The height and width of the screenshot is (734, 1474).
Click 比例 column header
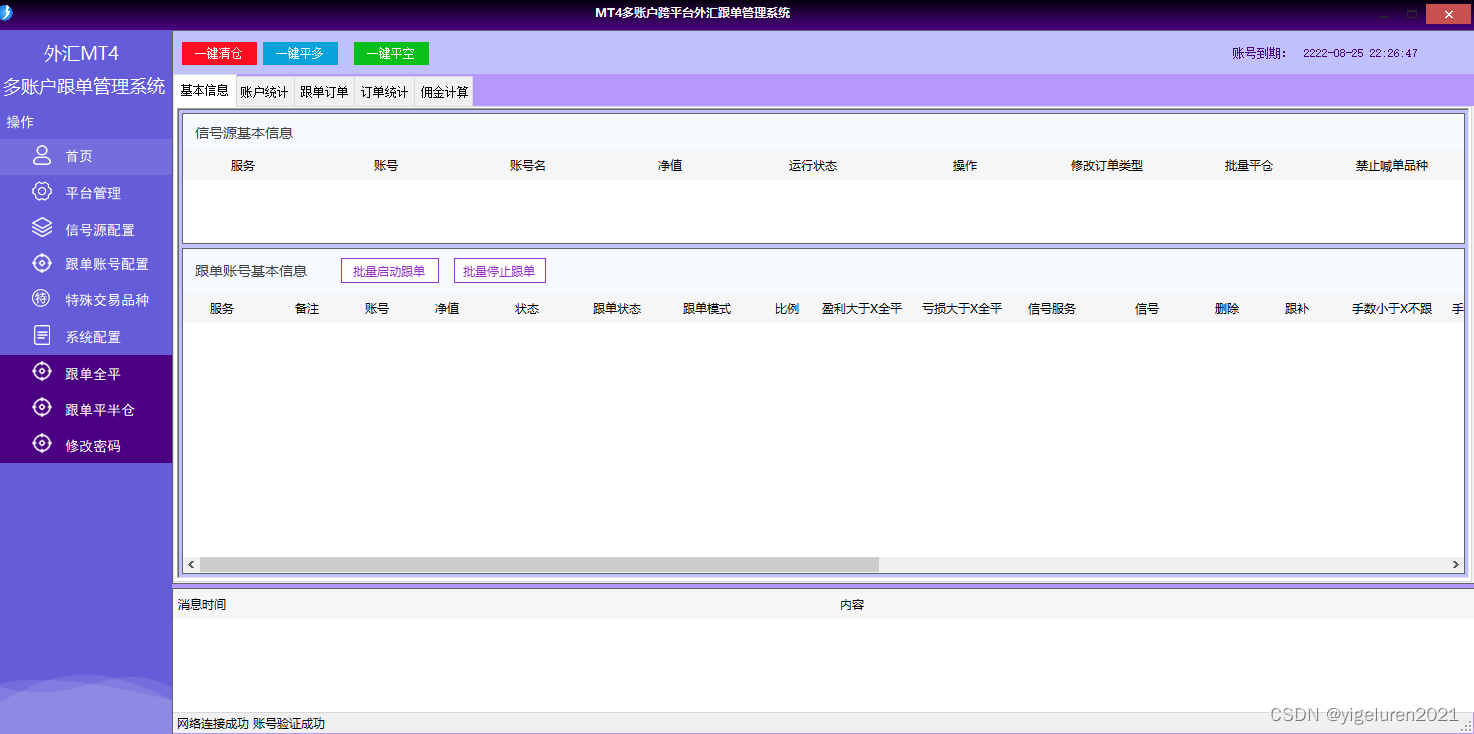click(787, 309)
